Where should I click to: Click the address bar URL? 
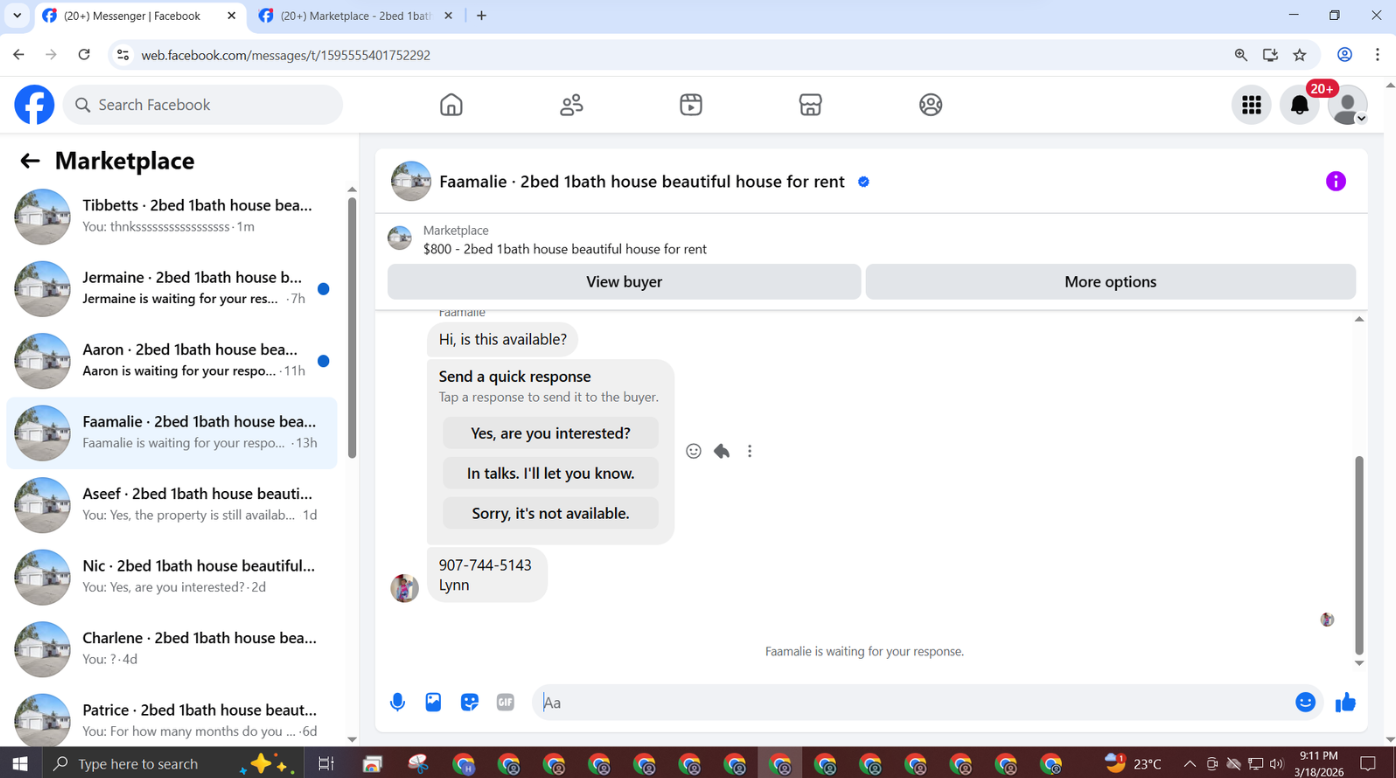tap(286, 55)
